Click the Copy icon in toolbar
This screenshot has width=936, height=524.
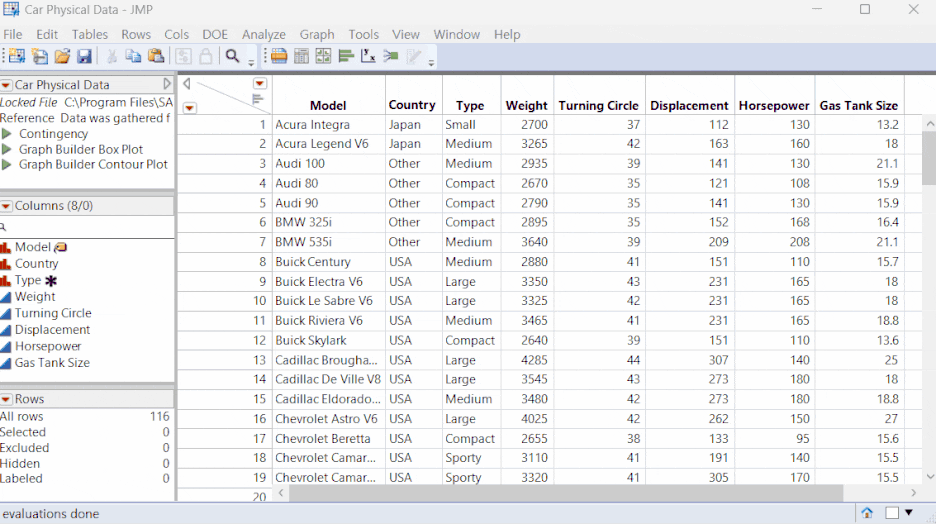point(133,56)
